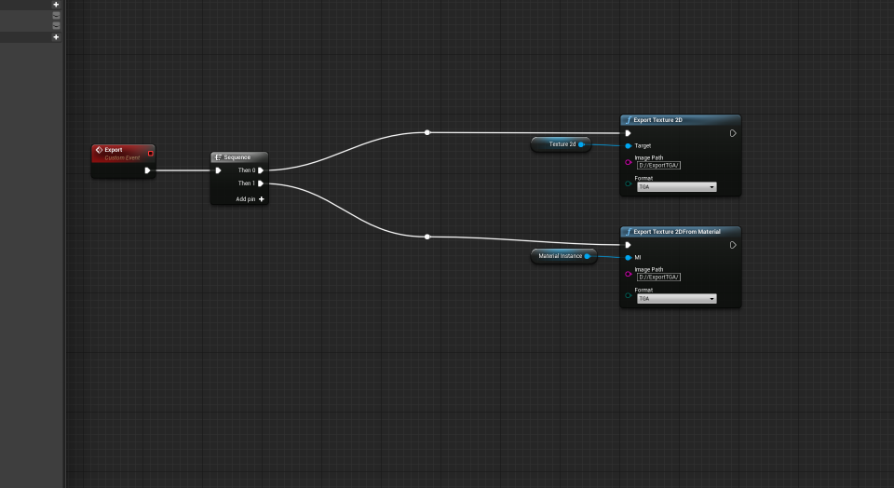Select the Export Texture 2DFrom Material node header

click(x=680, y=232)
